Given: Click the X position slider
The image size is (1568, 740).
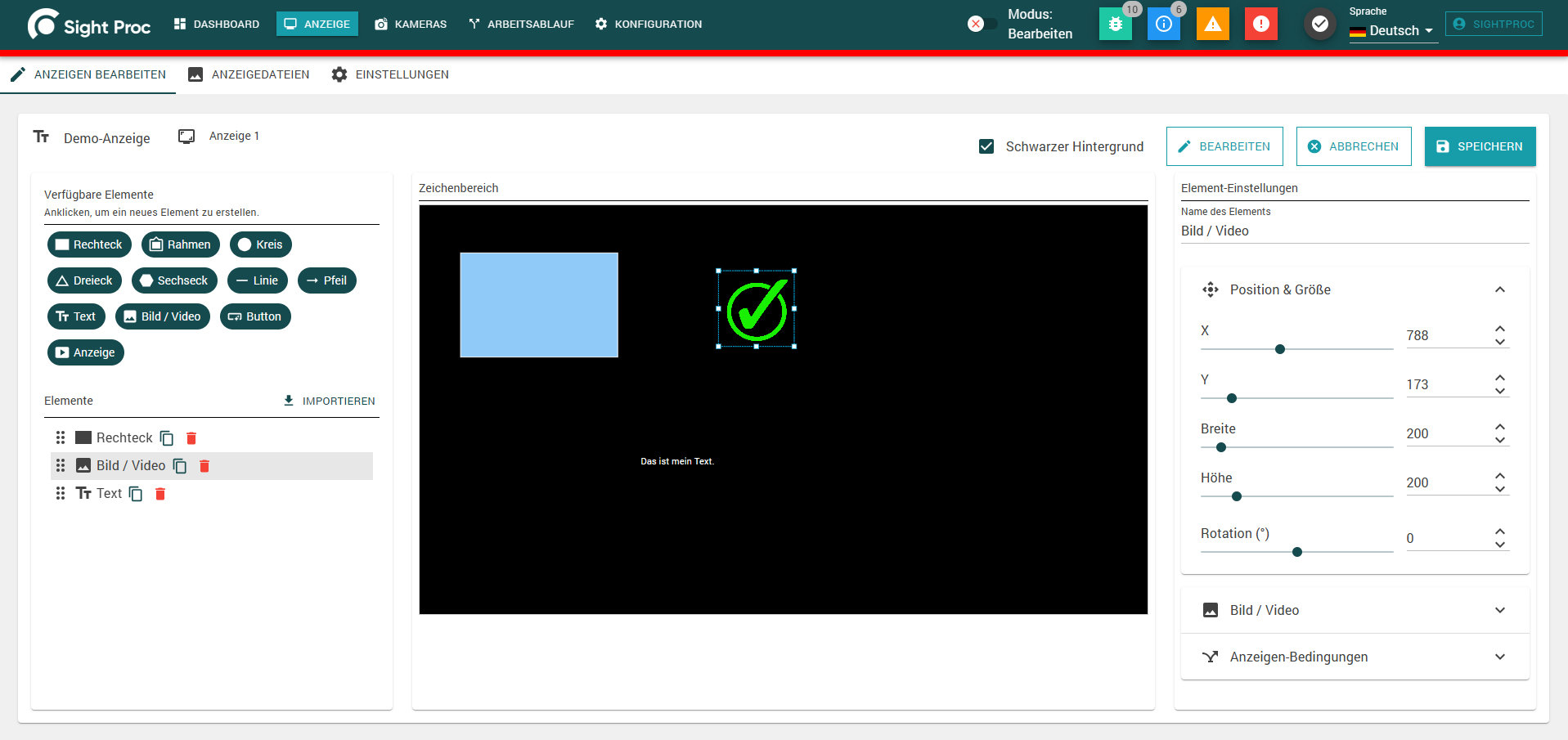Looking at the screenshot, I should point(1296,349).
